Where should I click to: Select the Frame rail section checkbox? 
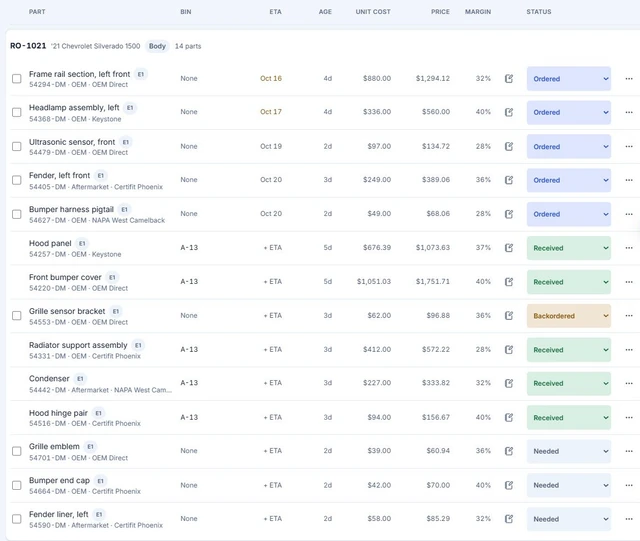click(16, 78)
